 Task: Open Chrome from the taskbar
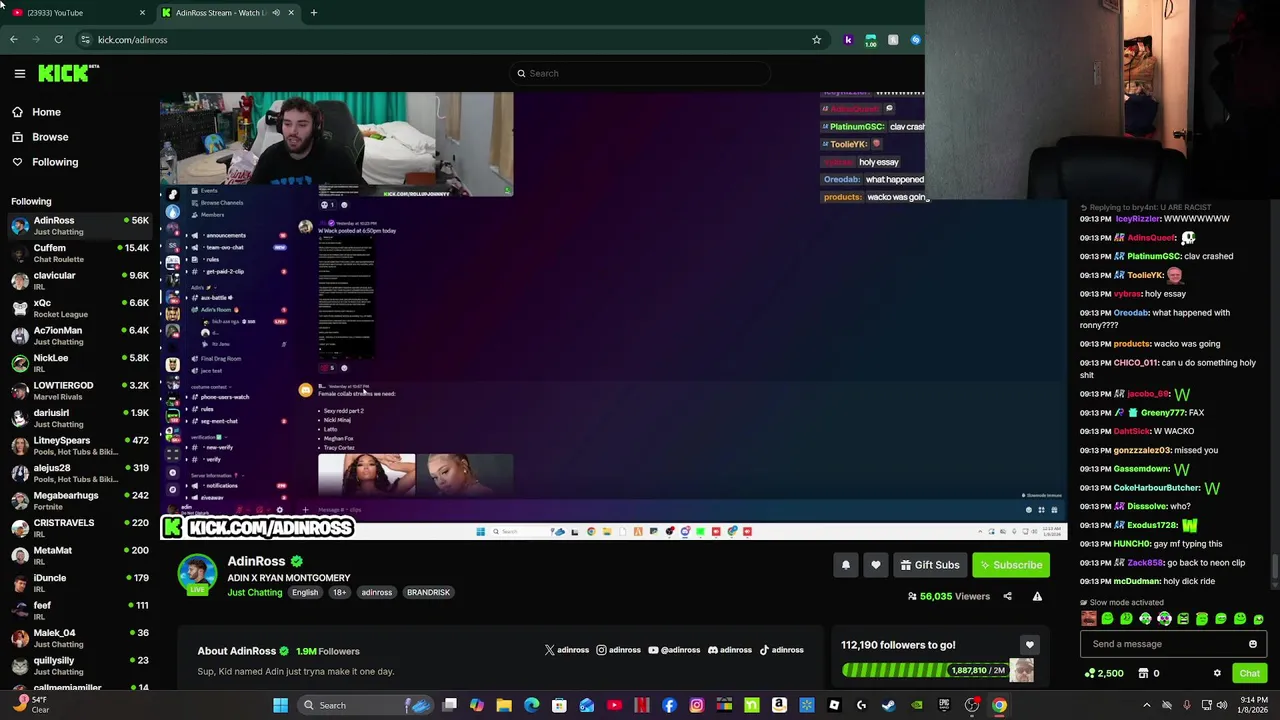coord(999,705)
